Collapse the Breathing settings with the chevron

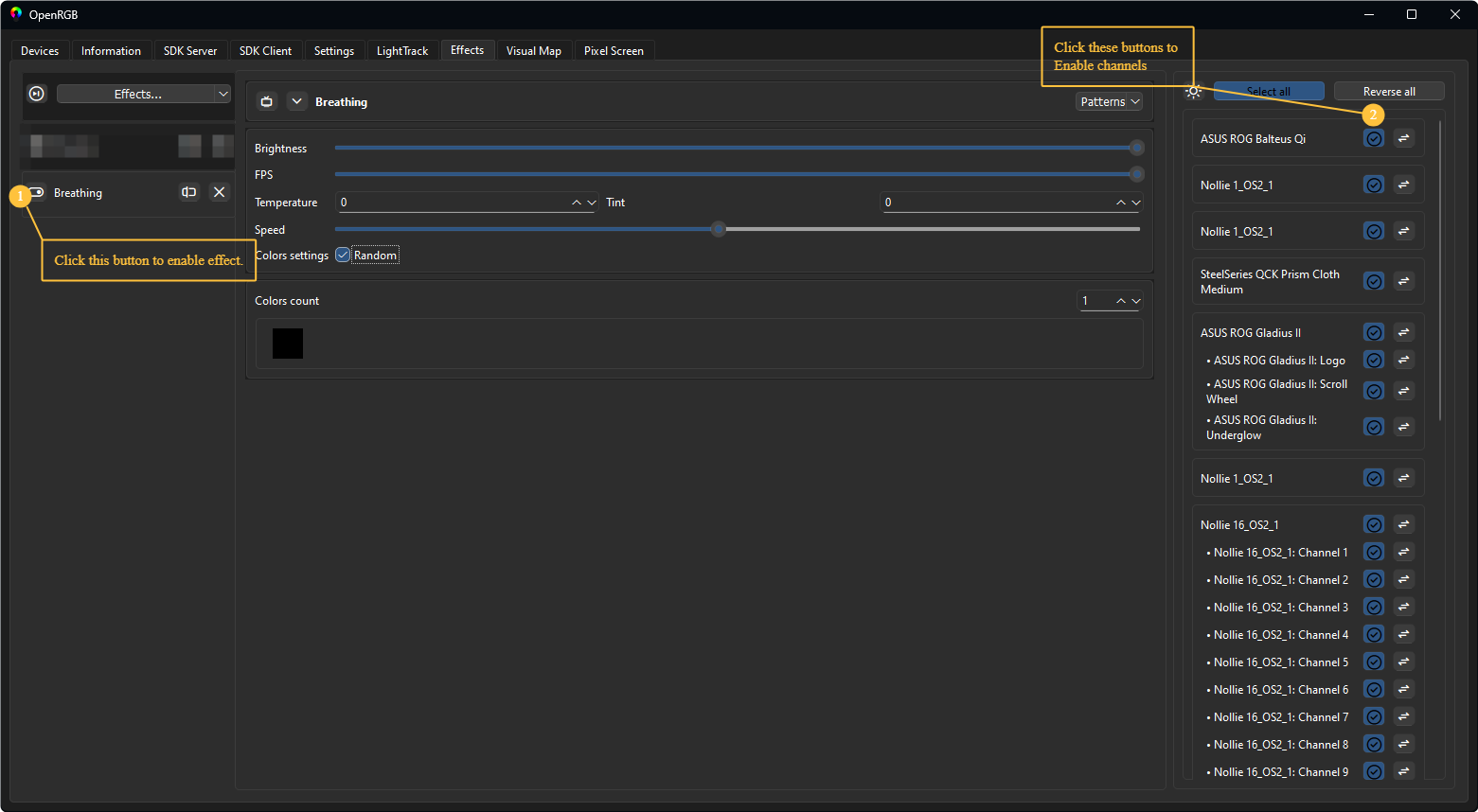(297, 101)
